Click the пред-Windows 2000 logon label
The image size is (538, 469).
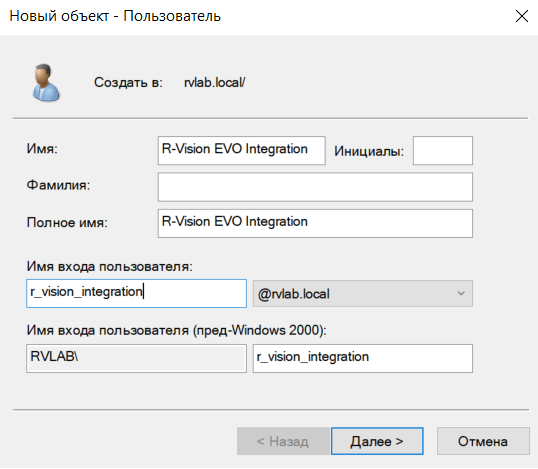tap(177, 330)
